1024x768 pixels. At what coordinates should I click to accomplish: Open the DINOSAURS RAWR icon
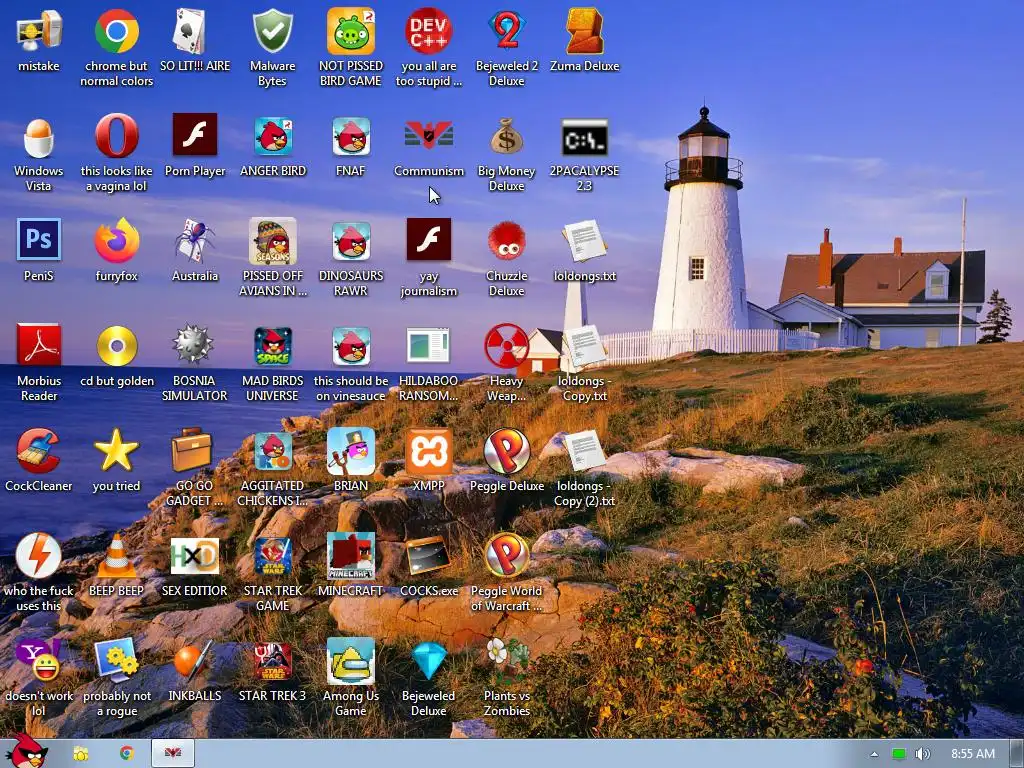[351, 241]
